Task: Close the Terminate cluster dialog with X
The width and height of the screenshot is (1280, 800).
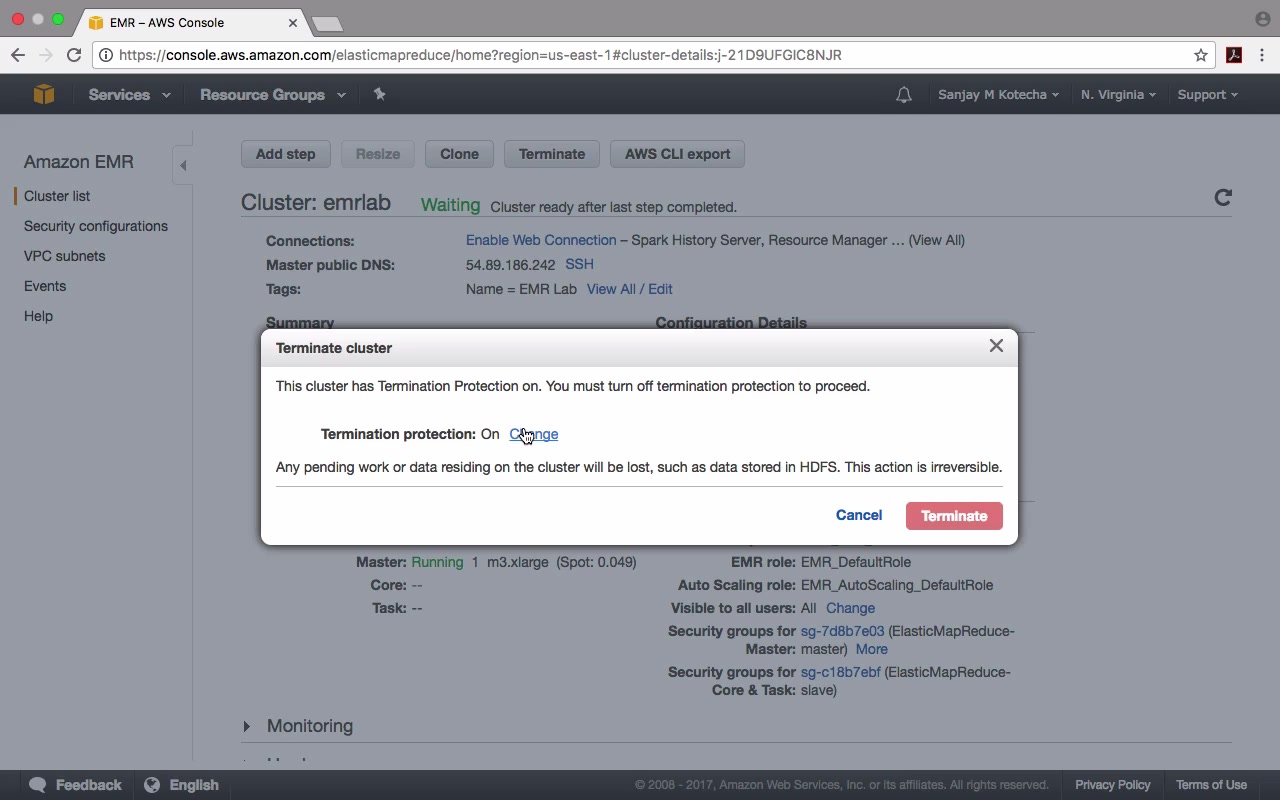Action: pos(996,346)
